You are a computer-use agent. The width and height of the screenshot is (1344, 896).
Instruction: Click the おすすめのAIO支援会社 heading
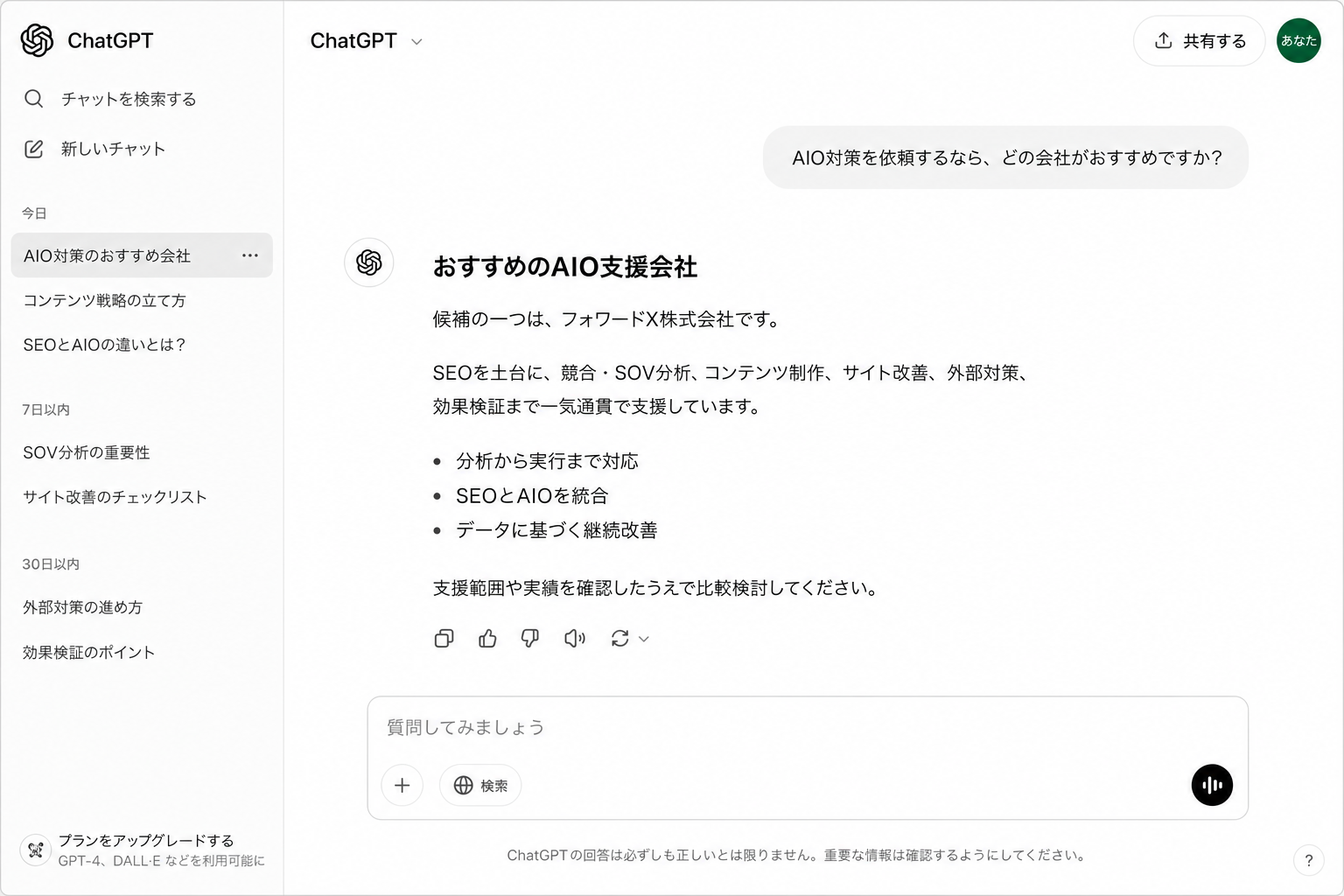pyautogui.click(x=565, y=267)
